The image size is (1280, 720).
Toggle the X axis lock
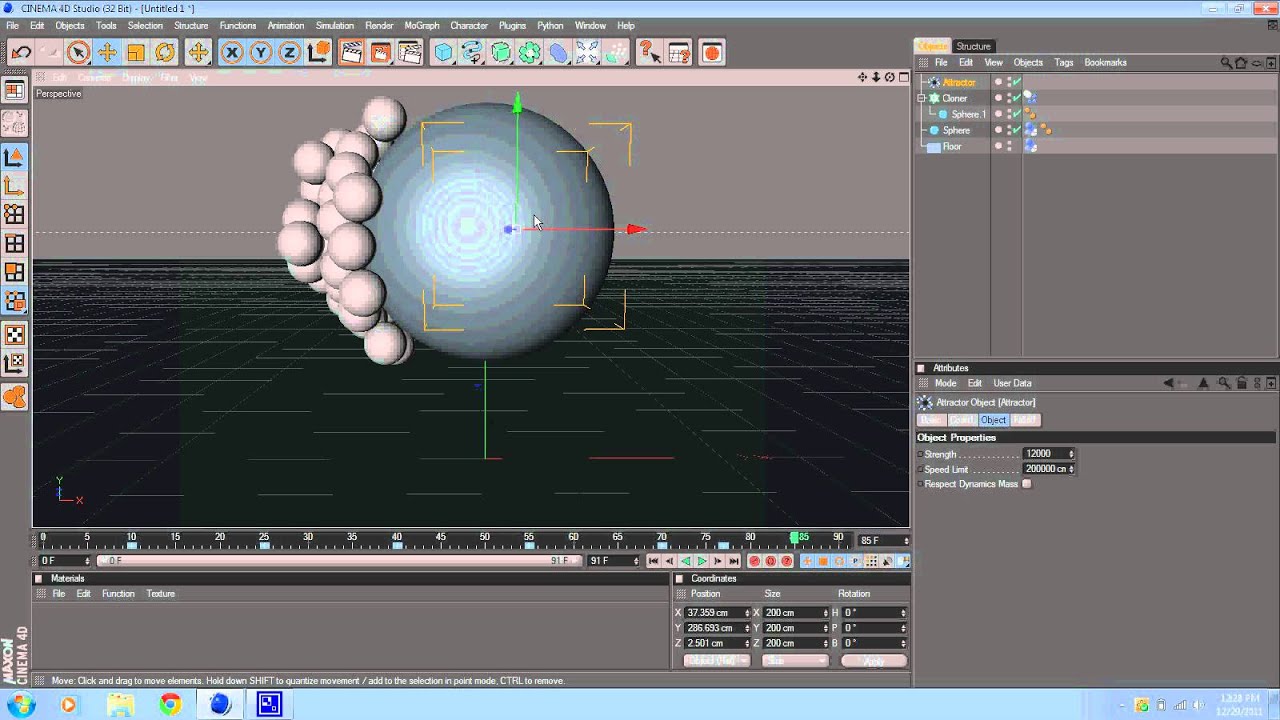pyautogui.click(x=231, y=52)
